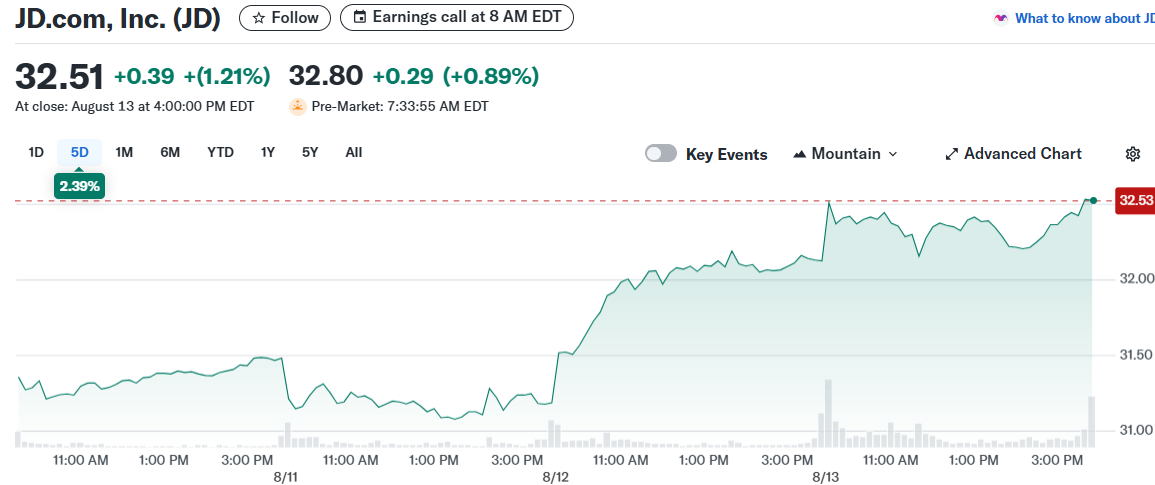The height and width of the screenshot is (485, 1155).
Task: Click the JD.com, Inc. (JD) title
Action: 118,18
